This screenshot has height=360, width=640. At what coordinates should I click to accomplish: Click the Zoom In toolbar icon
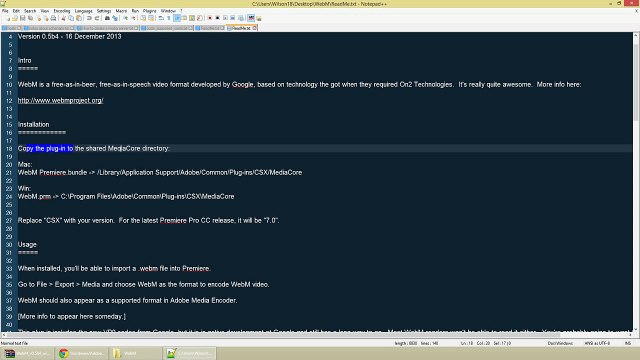(x=126, y=18)
